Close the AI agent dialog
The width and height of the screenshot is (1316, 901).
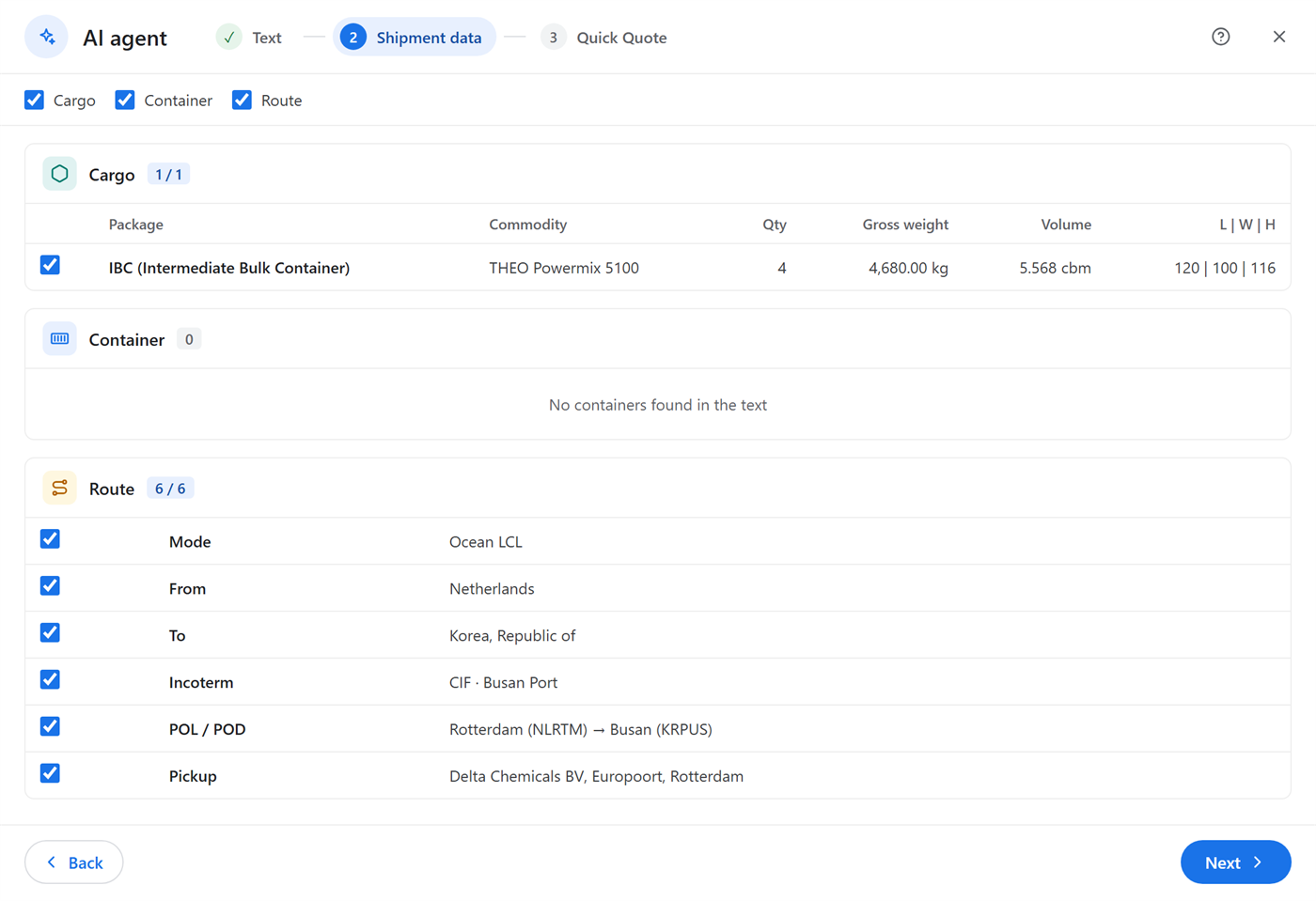click(x=1279, y=37)
